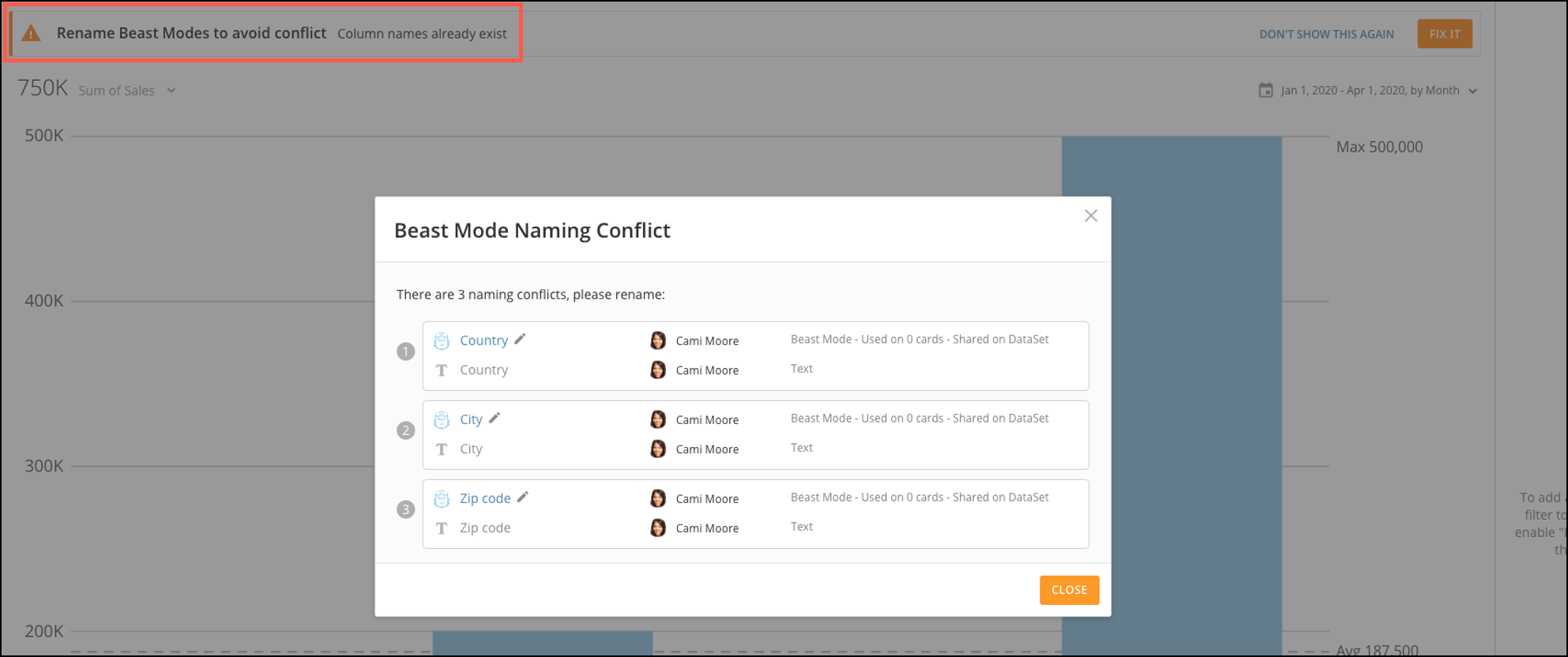
Task: Click the City Beast Mode icon
Action: pyautogui.click(x=442, y=419)
